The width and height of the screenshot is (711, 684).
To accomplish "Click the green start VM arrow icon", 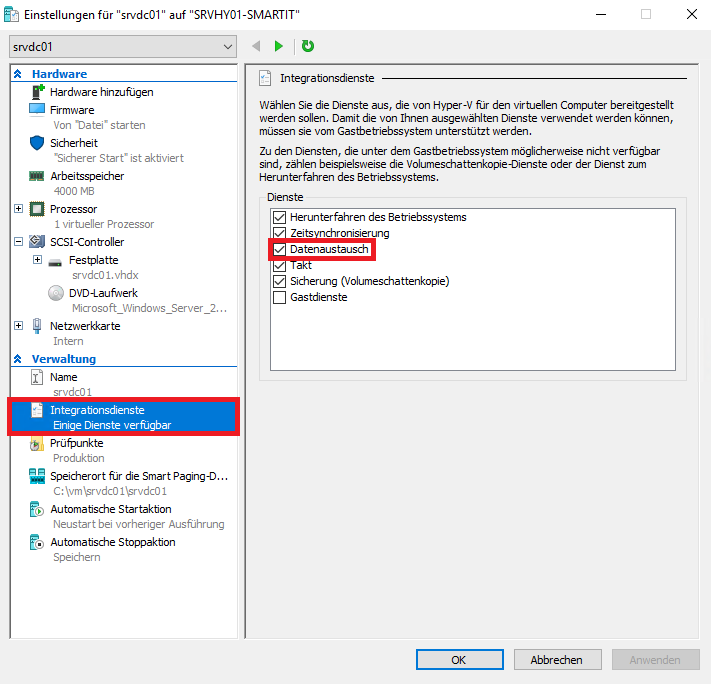I will 279,46.
